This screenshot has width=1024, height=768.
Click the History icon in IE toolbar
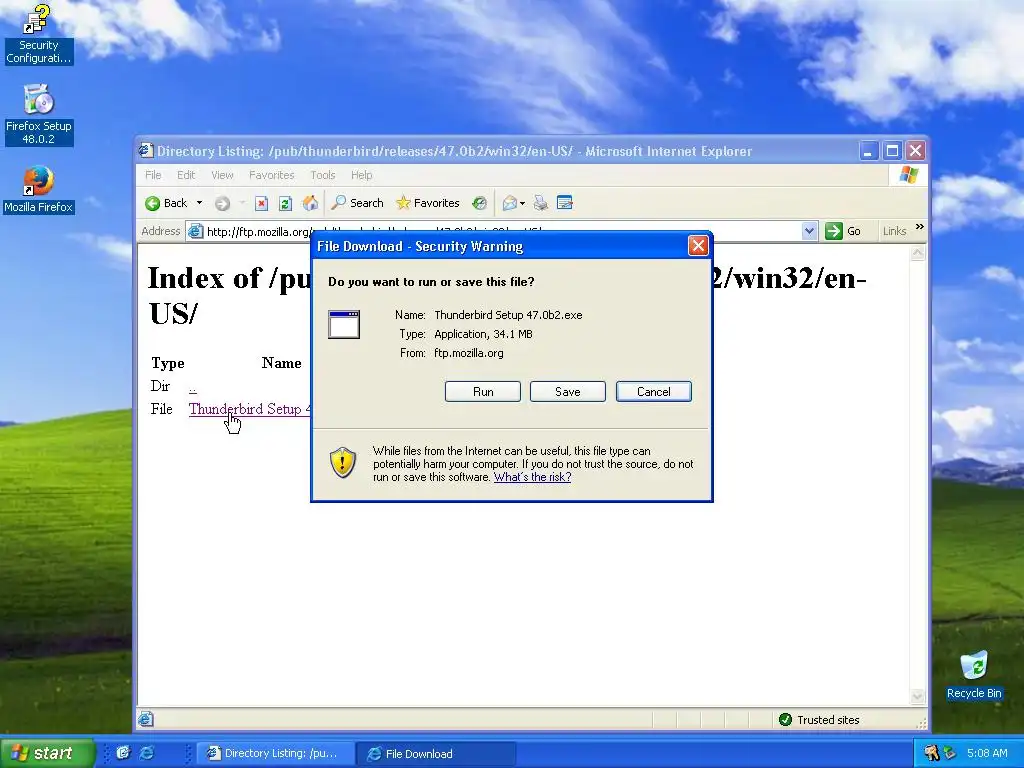click(479, 203)
